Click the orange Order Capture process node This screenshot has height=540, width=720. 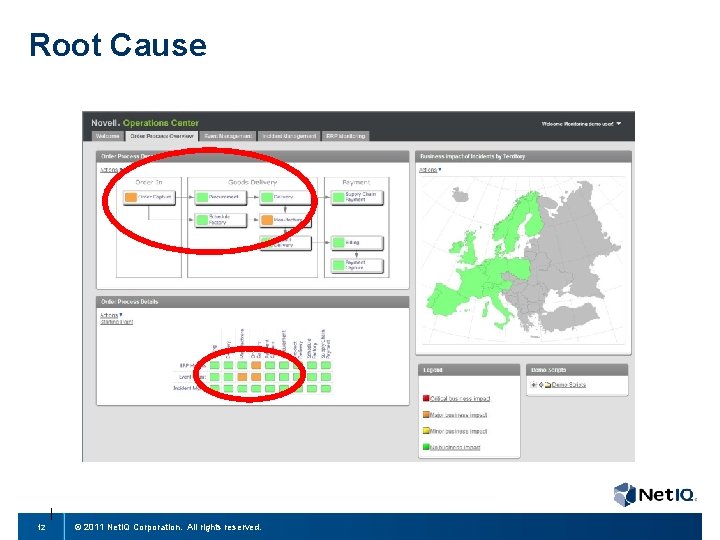[149, 197]
